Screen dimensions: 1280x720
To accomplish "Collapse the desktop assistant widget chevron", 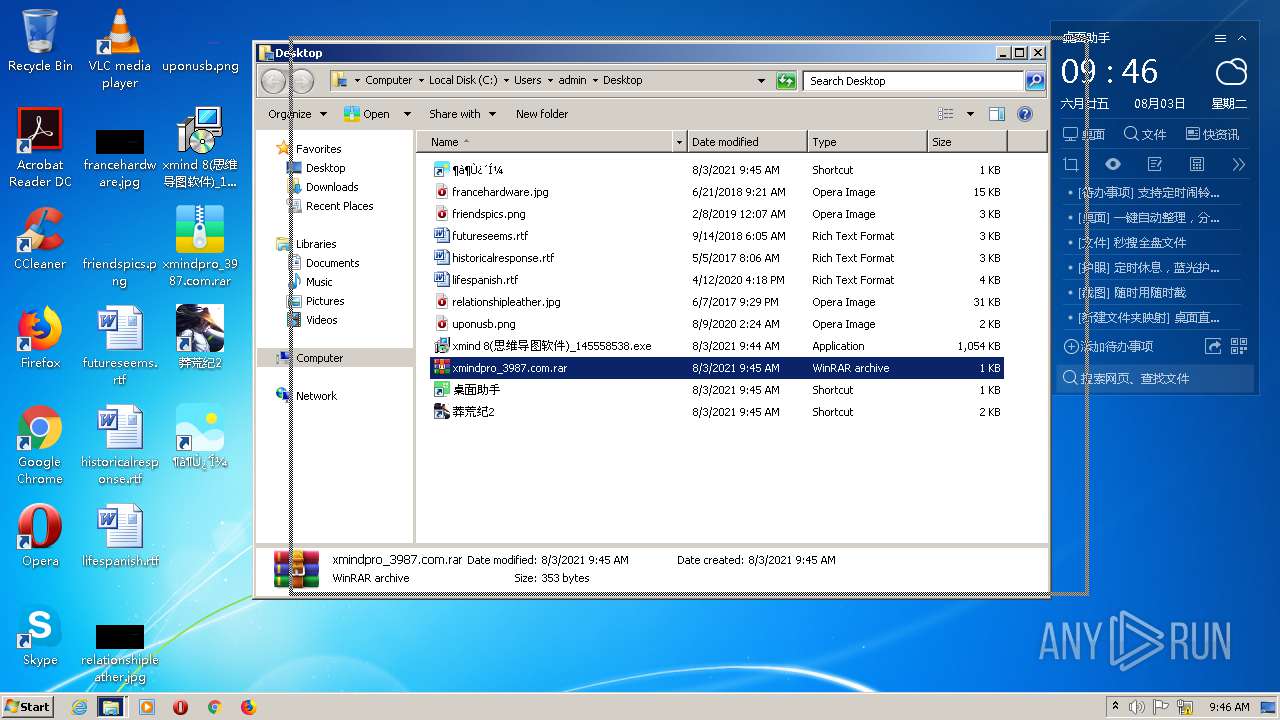I will coord(1242,38).
